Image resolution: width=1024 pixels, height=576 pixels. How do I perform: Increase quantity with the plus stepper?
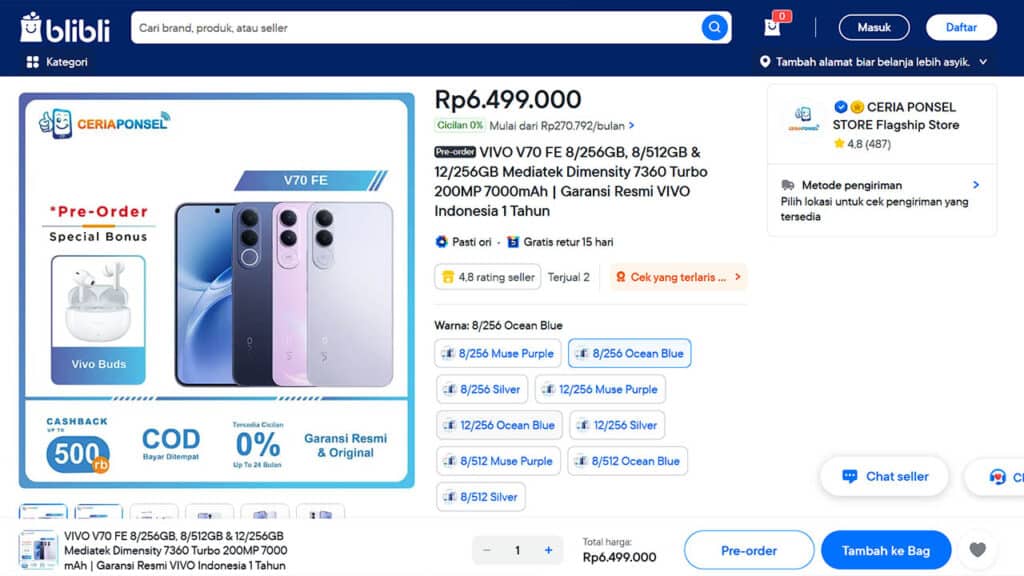[548, 549]
